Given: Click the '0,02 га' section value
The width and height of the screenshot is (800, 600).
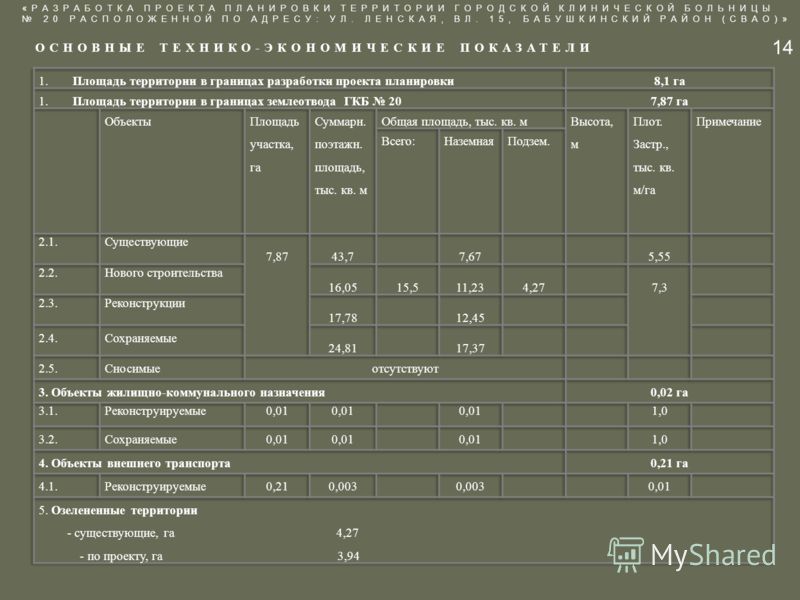Looking at the screenshot, I should 669,393.
